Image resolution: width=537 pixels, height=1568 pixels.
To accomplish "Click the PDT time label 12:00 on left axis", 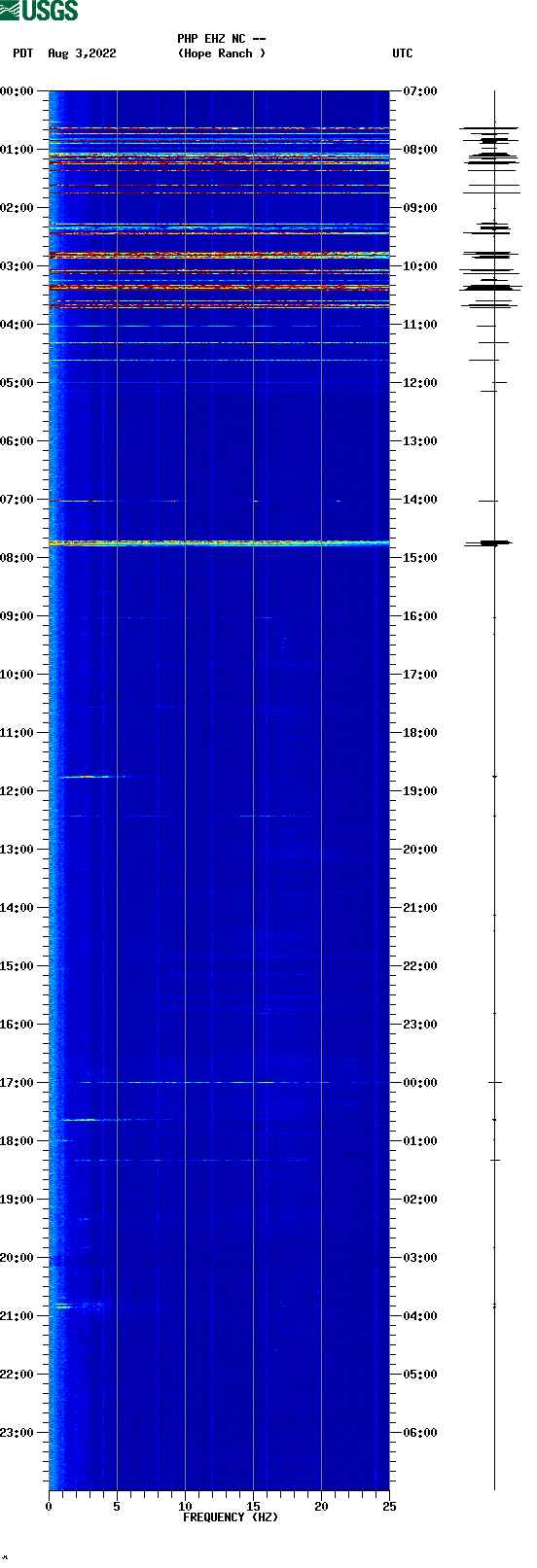I will 18,791.
